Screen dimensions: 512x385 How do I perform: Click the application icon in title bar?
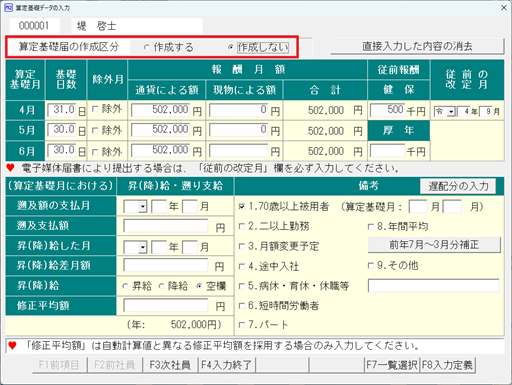(x=8, y=7)
